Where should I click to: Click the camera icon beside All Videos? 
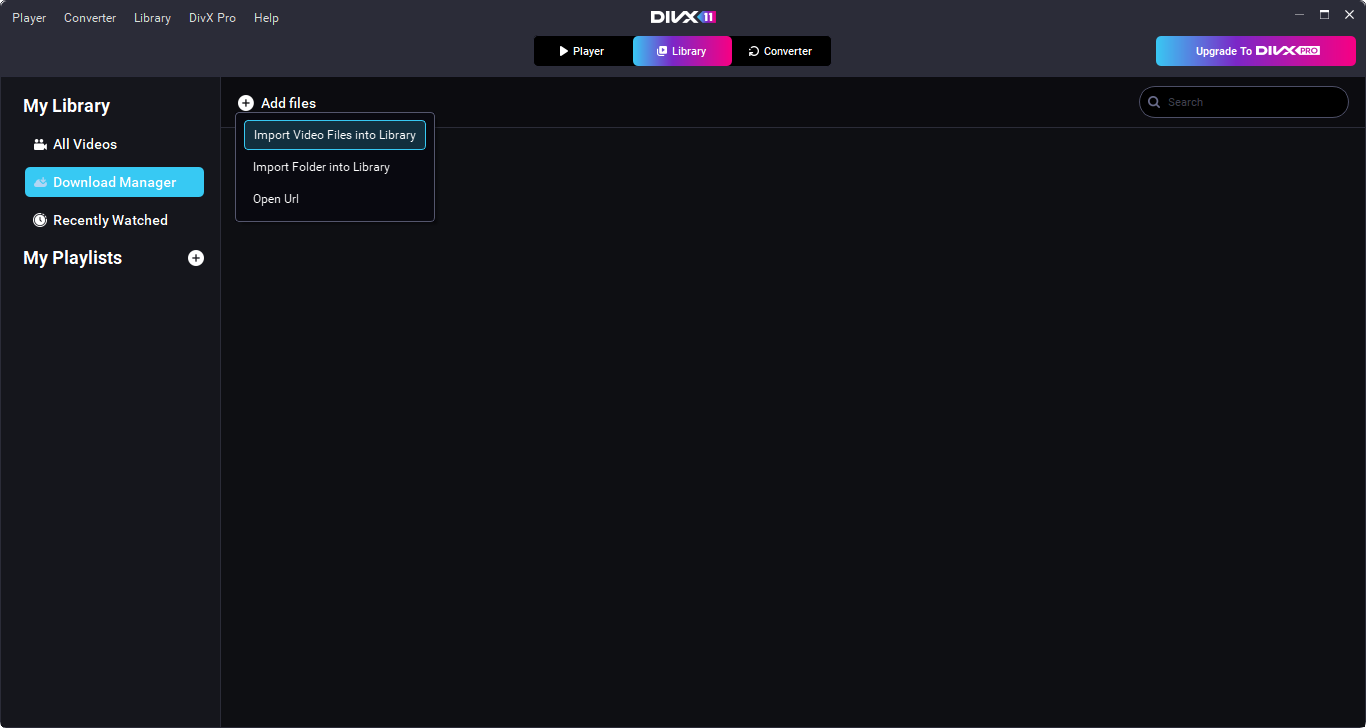(x=40, y=145)
